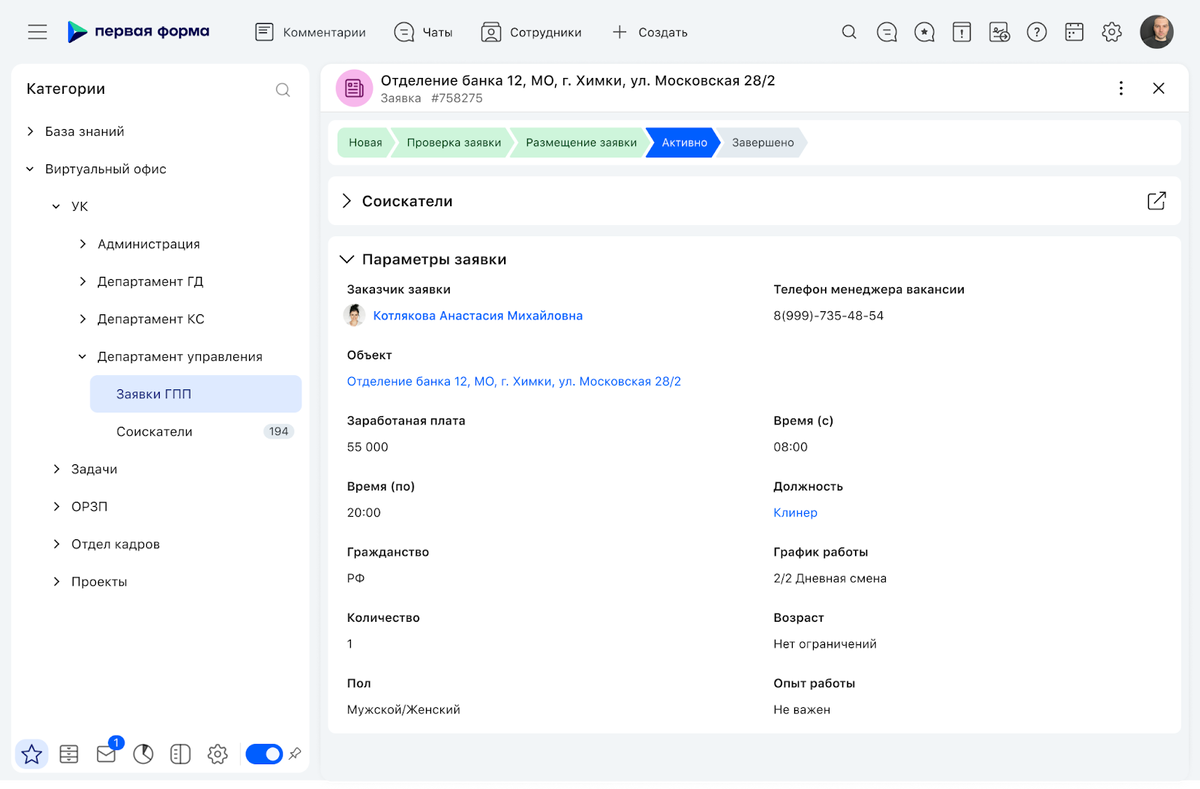Open the calendar icon in the top bar
Viewport: 1200px width, 789px height.
(1074, 31)
